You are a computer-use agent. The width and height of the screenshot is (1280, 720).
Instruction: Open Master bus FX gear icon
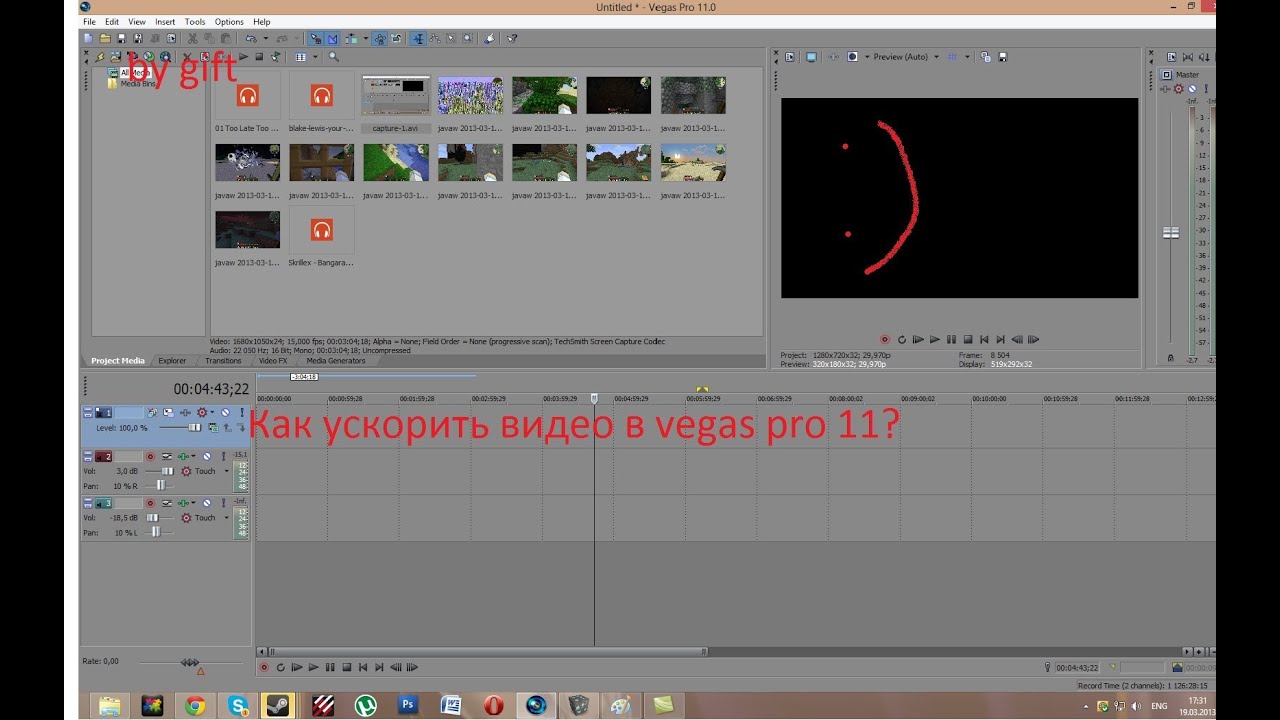tap(1178, 89)
